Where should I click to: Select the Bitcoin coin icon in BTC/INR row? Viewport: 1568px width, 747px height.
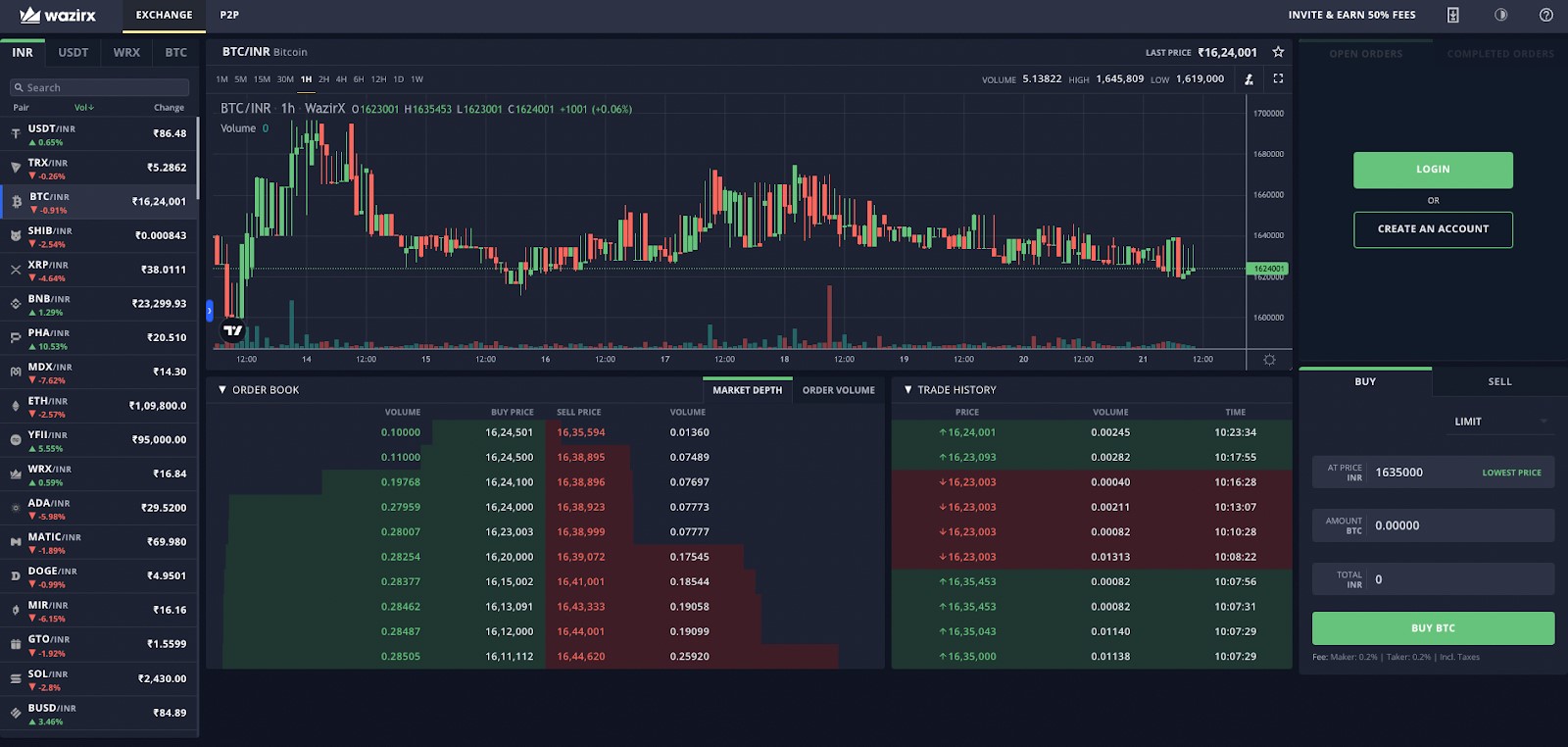point(16,202)
